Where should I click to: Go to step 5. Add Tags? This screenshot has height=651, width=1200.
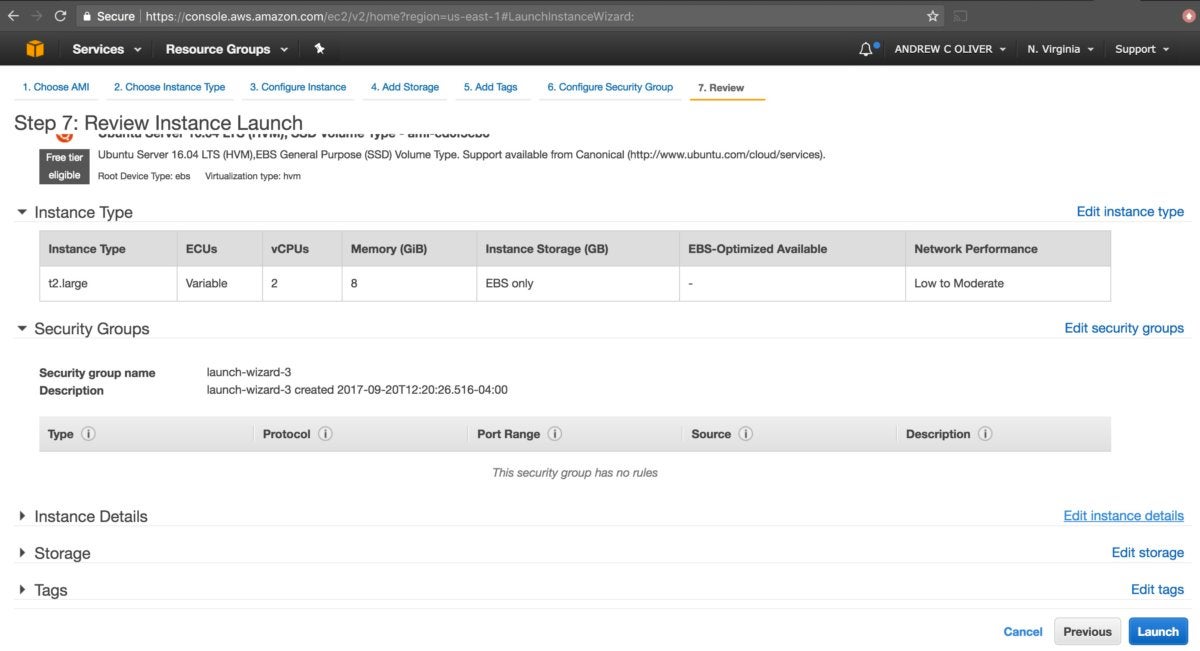tap(490, 87)
